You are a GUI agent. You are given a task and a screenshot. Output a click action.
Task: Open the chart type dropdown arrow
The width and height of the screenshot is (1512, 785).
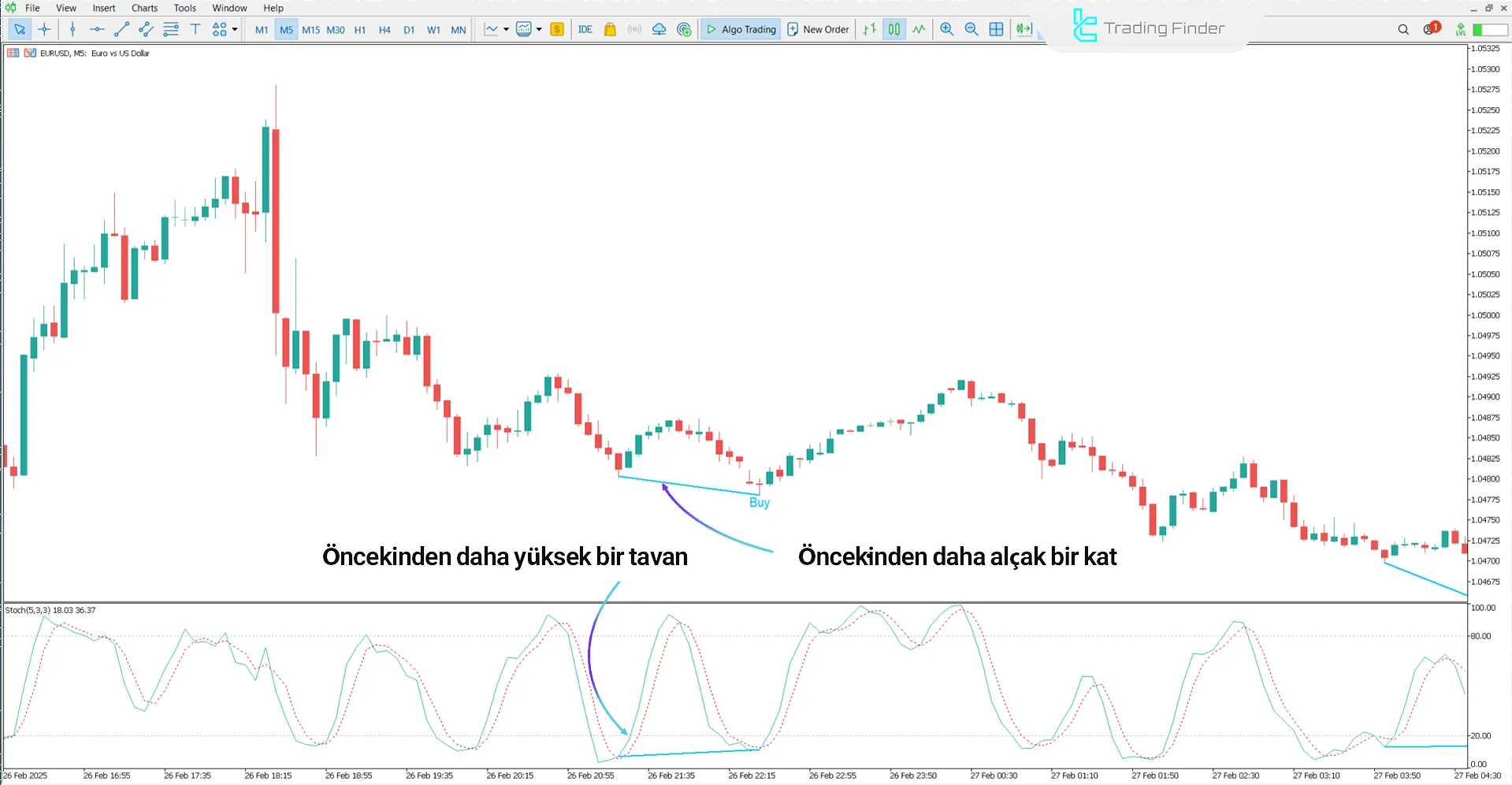507,29
